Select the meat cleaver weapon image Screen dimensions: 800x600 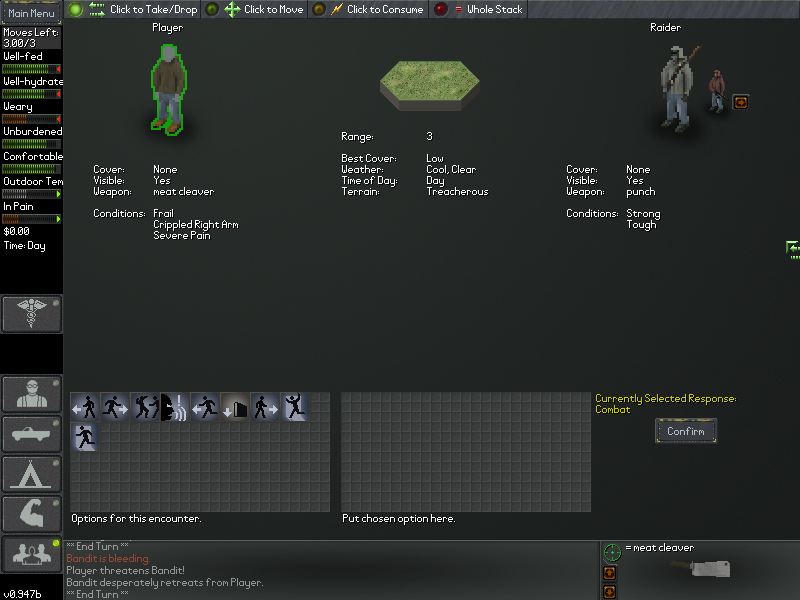[x=700, y=568]
